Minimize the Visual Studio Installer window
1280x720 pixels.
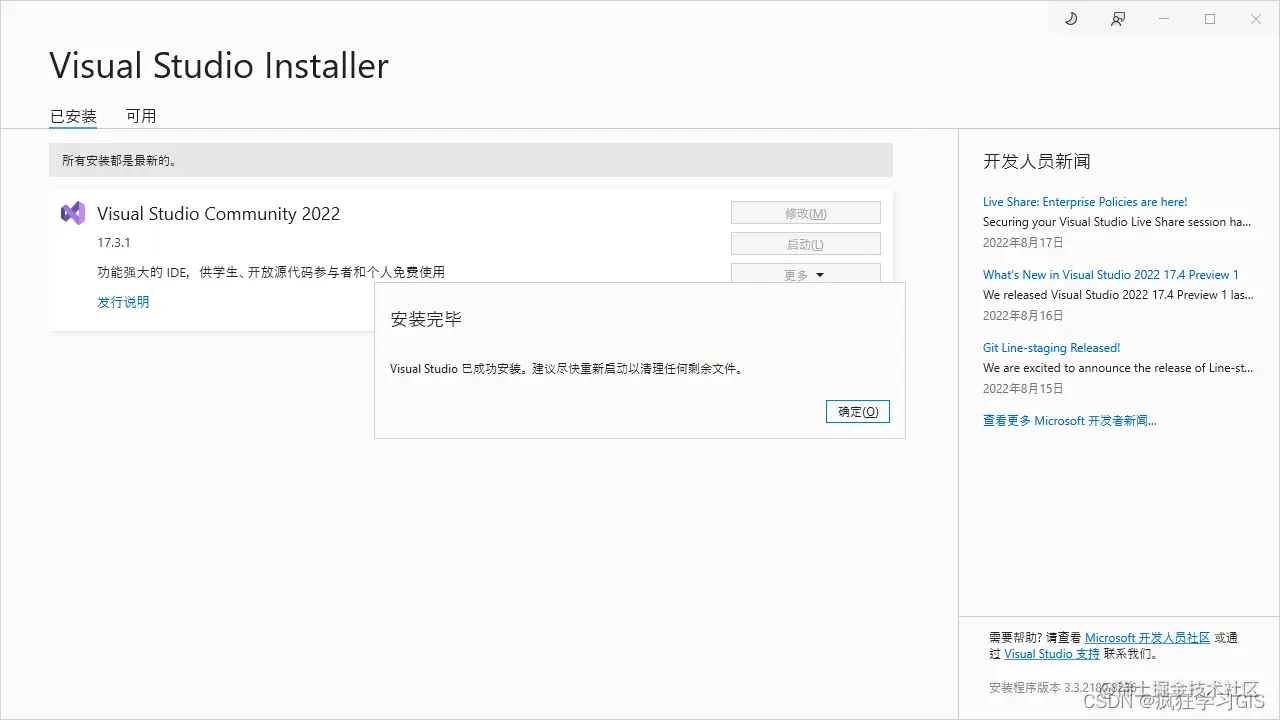click(1164, 19)
